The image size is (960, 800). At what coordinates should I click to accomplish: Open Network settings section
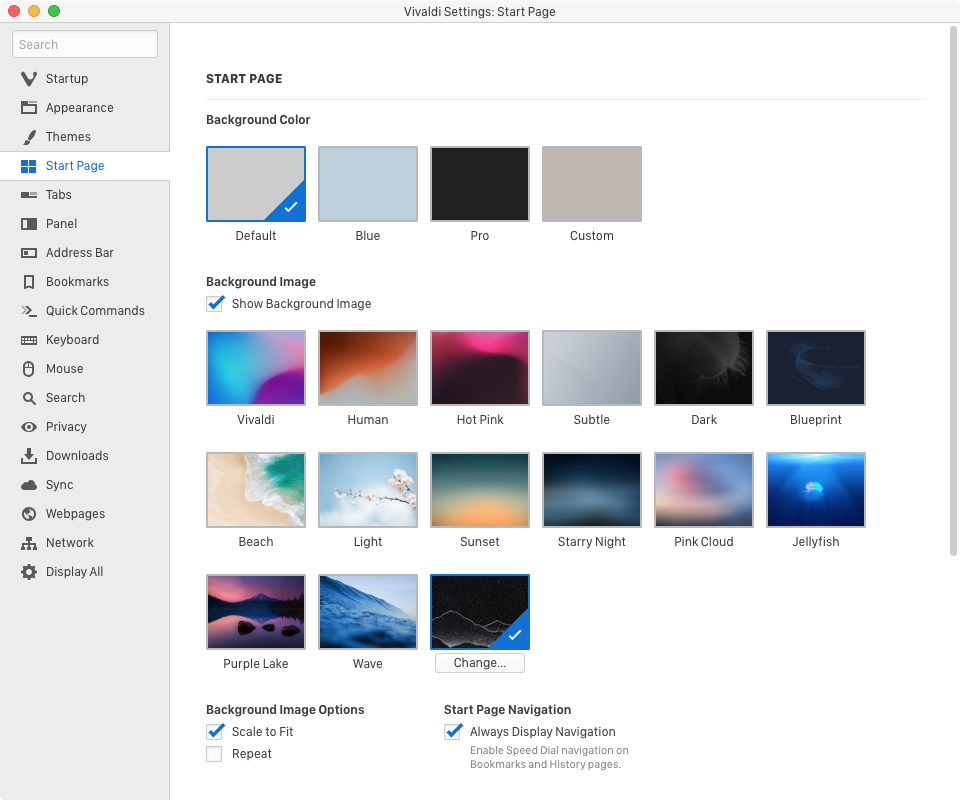(85, 543)
